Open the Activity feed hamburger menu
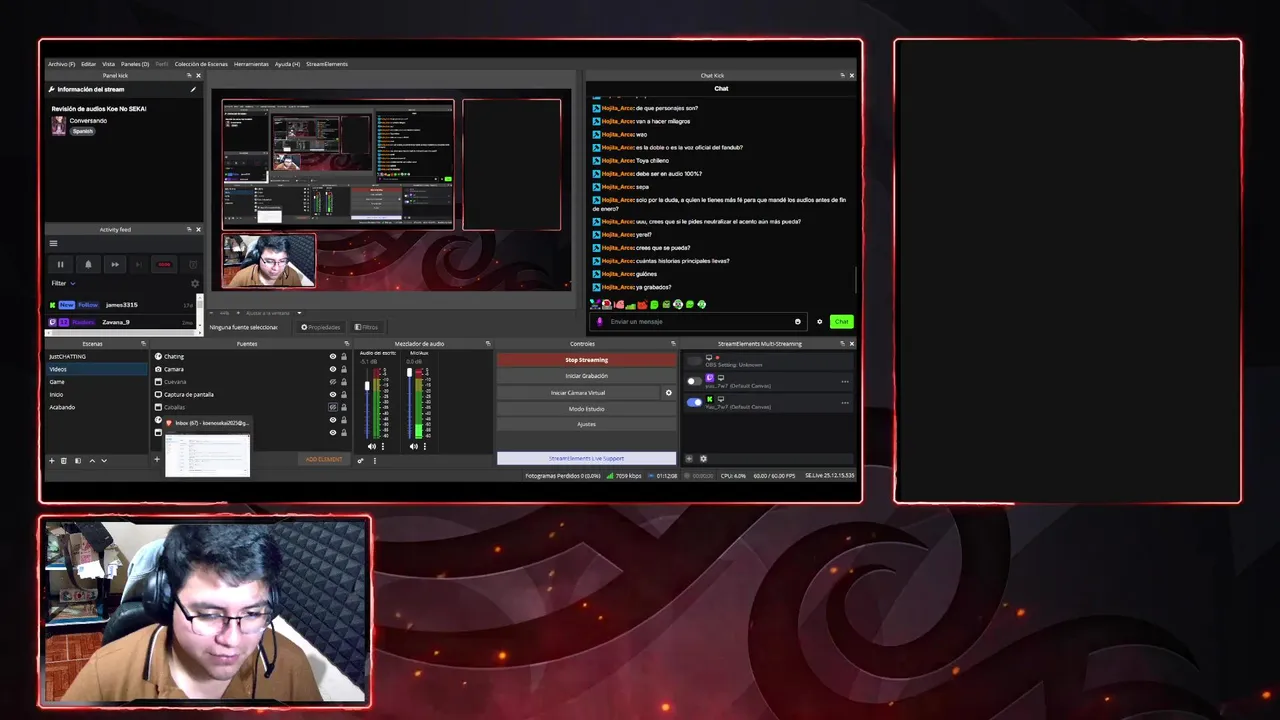Viewport: 1280px width, 720px height. click(53, 243)
